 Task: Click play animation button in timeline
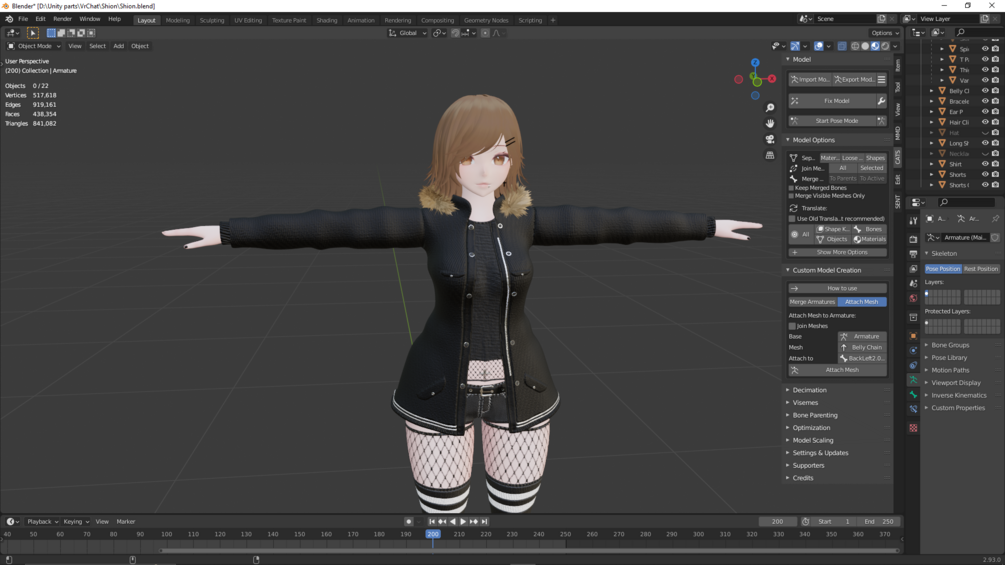coord(463,521)
